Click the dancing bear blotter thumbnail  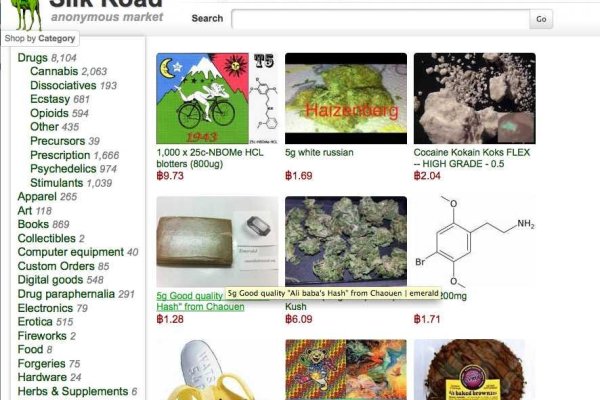[x=346, y=370]
